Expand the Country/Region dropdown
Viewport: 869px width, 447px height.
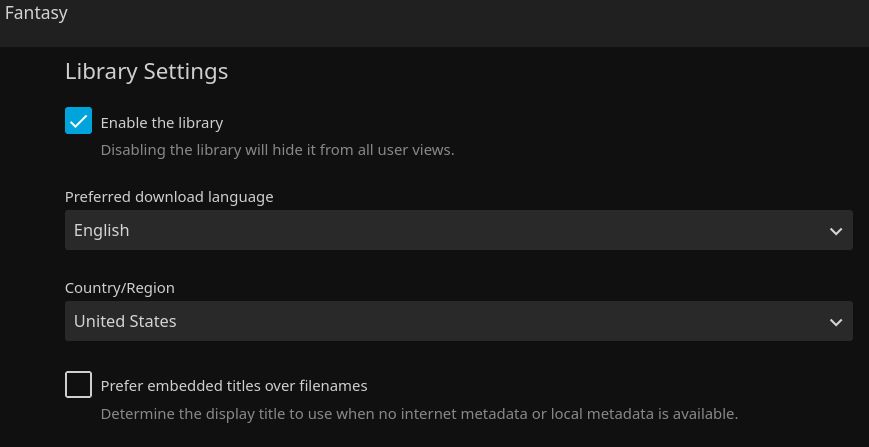[x=458, y=321]
